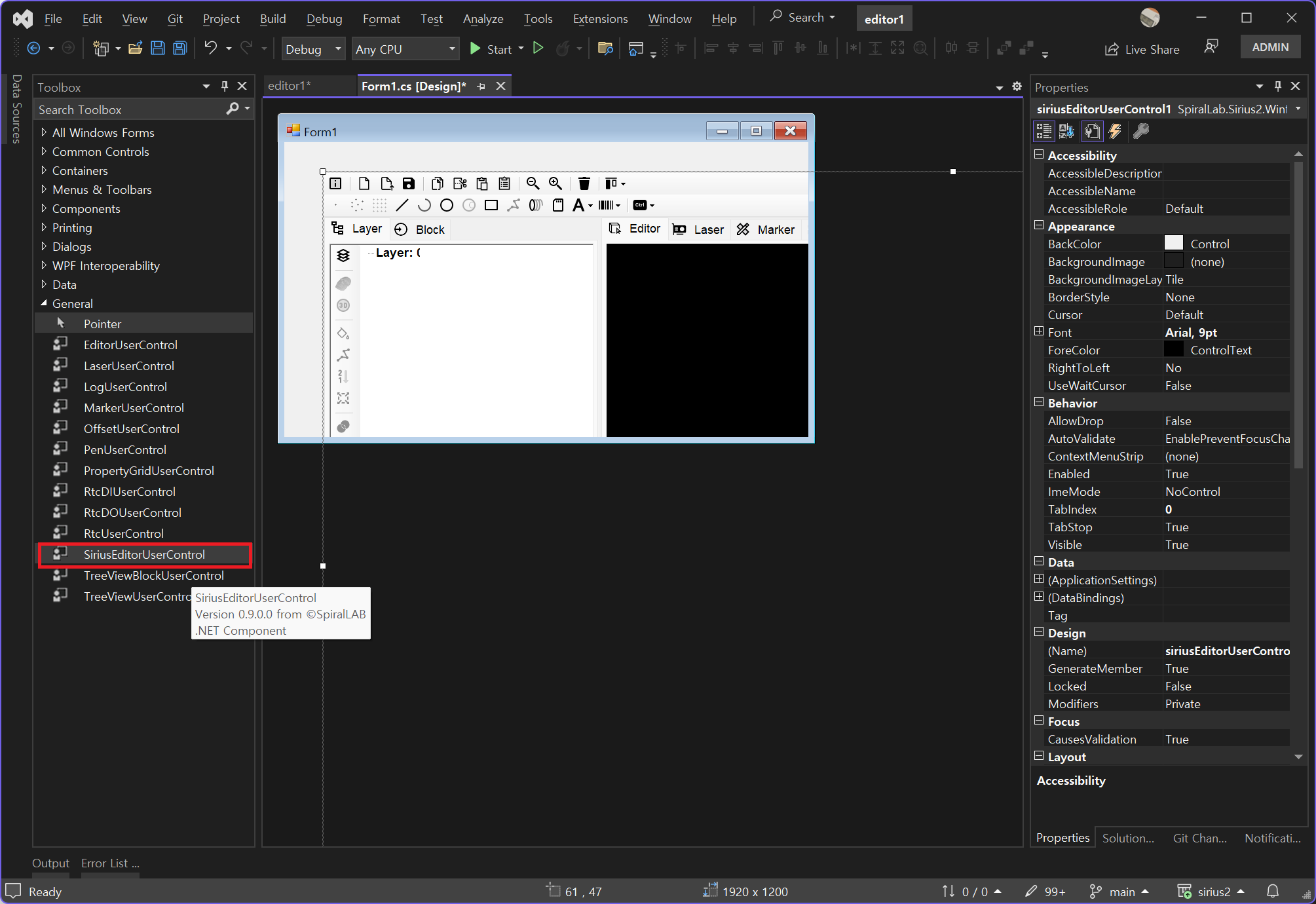The width and height of the screenshot is (1316, 904).
Task: Open the Output panel tab
Action: click(x=50, y=863)
